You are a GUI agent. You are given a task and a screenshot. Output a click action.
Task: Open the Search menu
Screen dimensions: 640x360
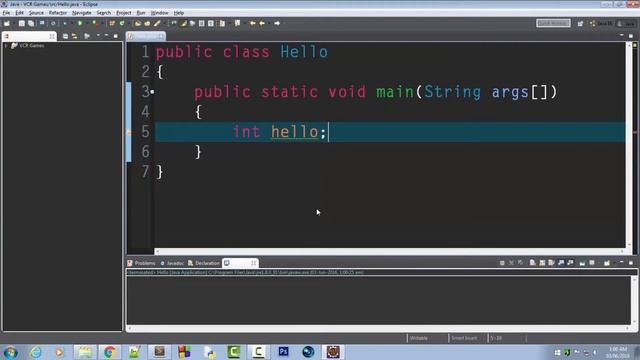tap(103, 13)
